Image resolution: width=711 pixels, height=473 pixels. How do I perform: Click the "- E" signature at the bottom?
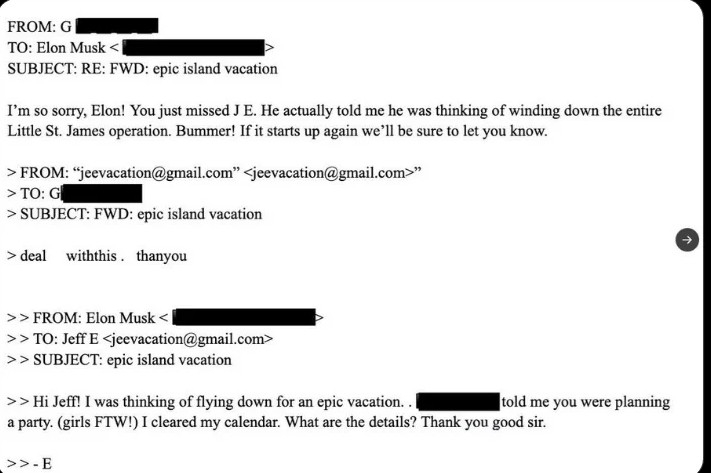tap(40, 464)
